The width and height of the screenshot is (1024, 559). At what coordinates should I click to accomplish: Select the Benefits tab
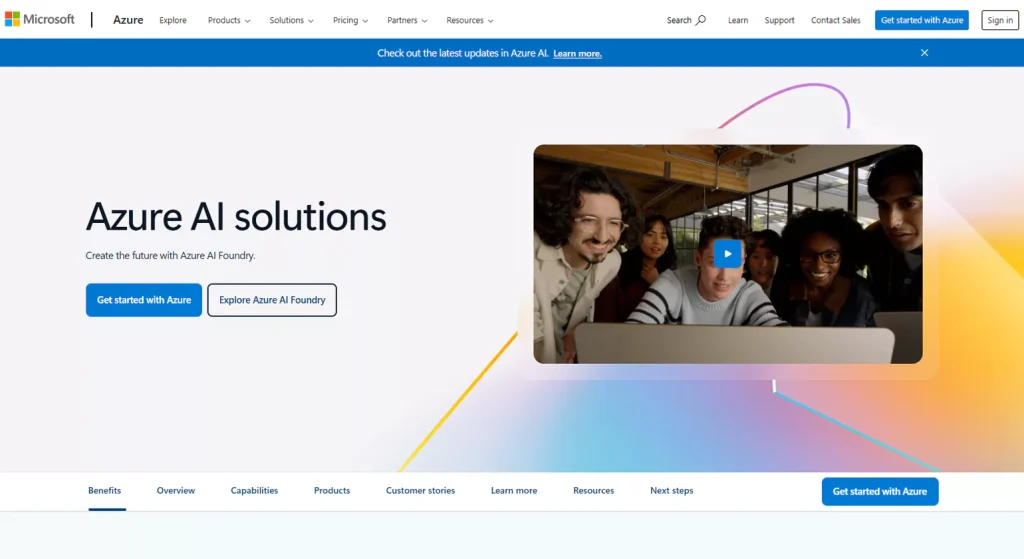pos(104,490)
